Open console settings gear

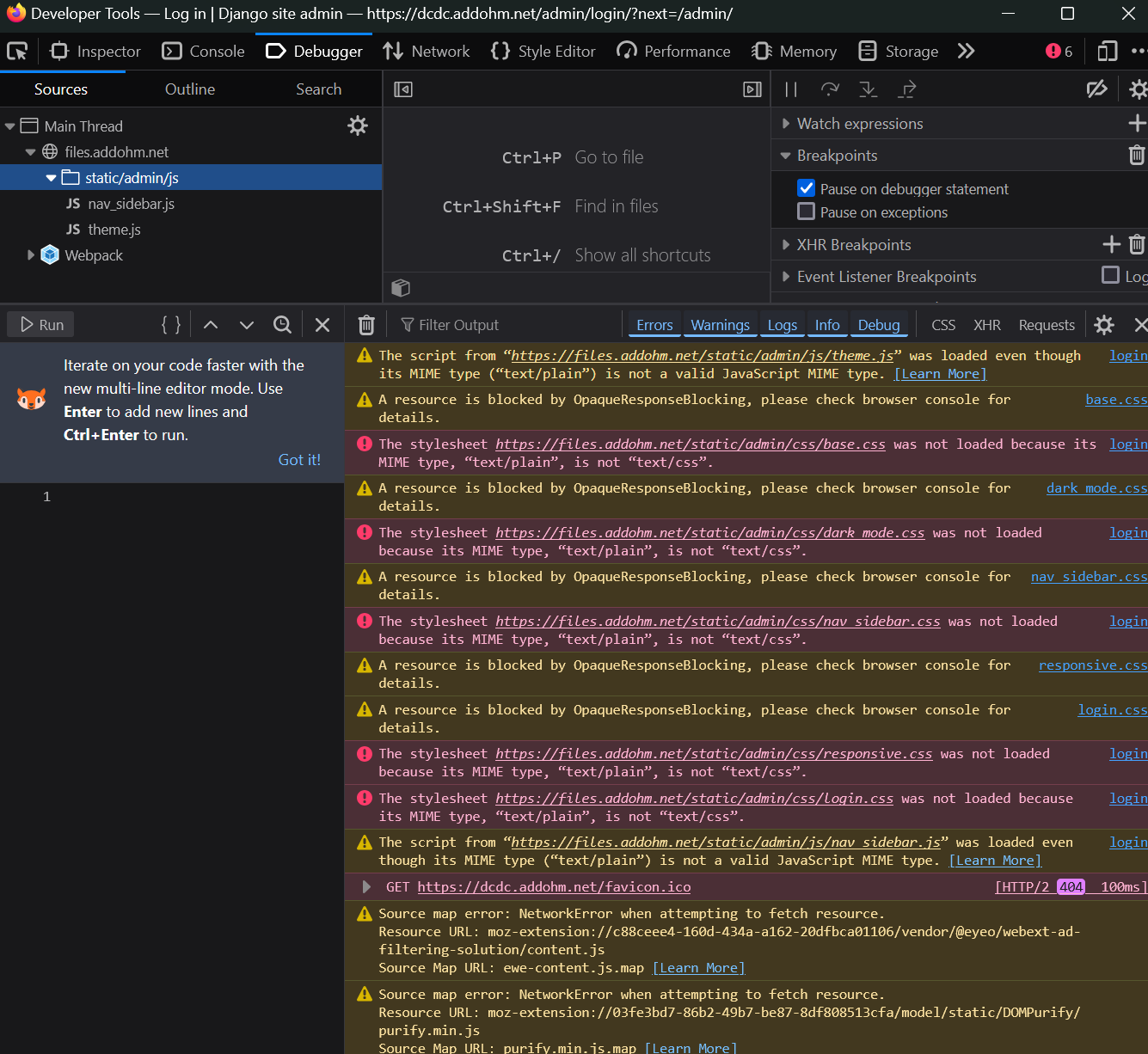[x=1104, y=324]
